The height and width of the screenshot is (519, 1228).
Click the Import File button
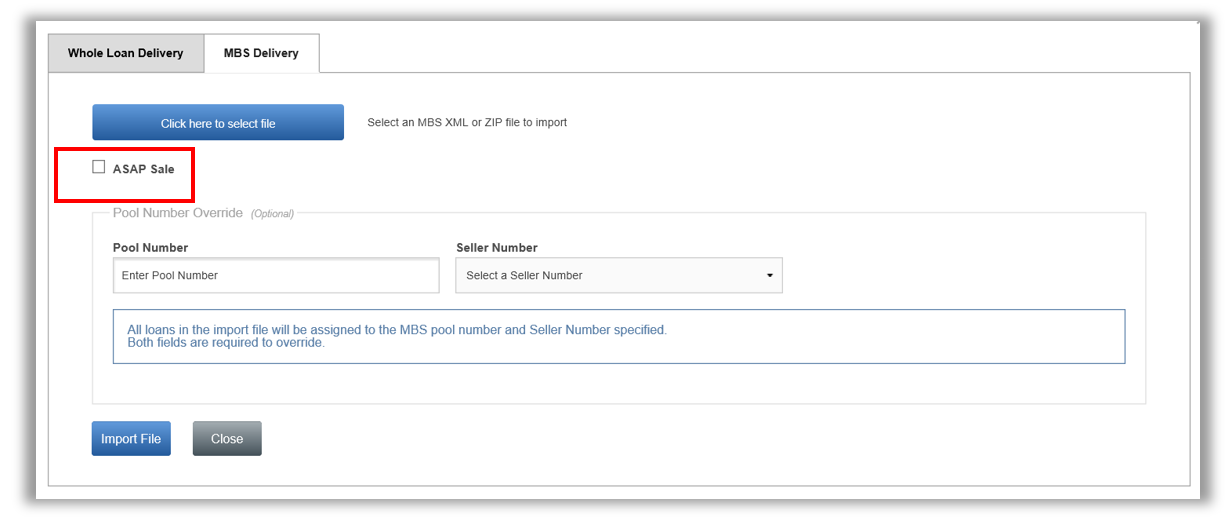(131, 439)
